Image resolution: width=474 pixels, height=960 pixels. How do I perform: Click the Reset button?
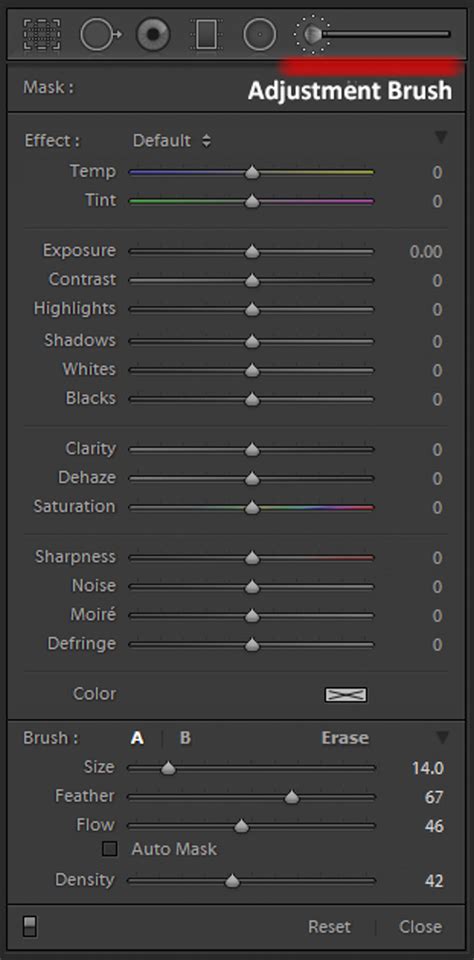329,926
